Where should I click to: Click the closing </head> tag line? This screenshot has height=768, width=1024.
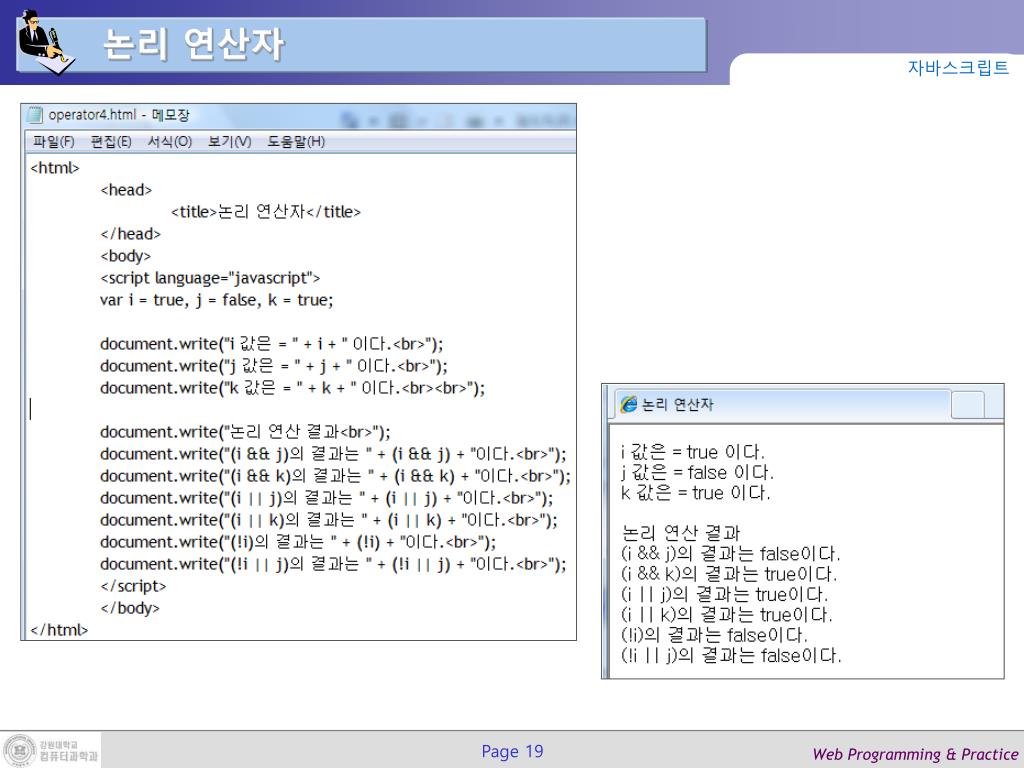pos(131,234)
